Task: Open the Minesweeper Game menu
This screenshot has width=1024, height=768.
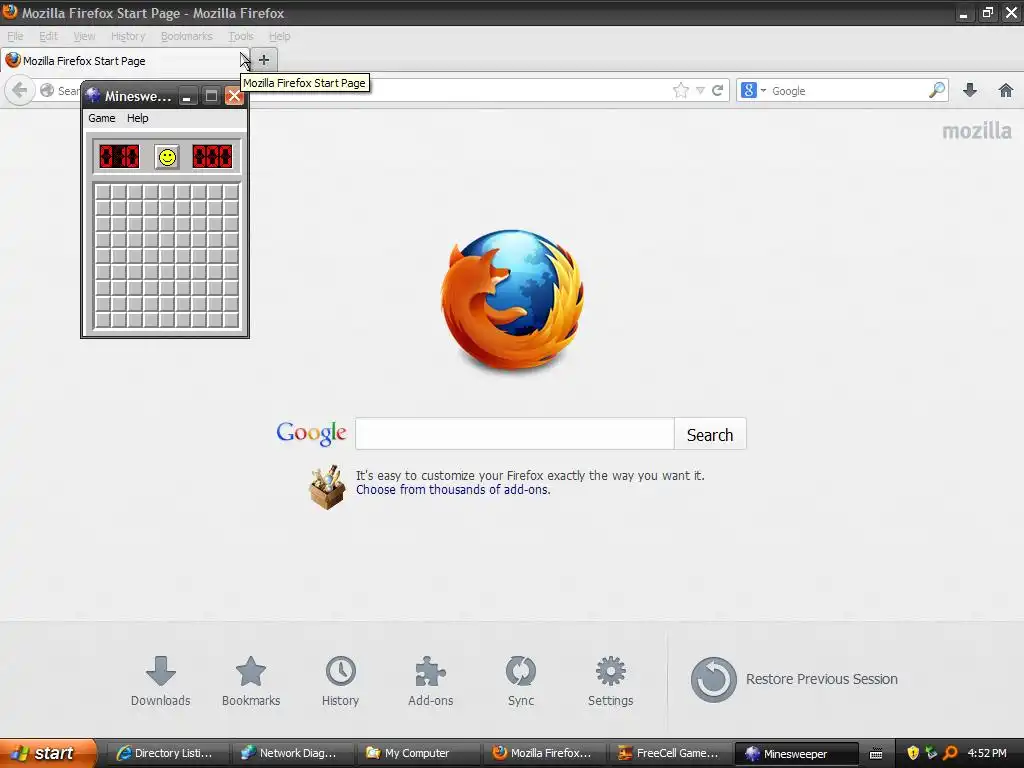Action: tap(102, 118)
